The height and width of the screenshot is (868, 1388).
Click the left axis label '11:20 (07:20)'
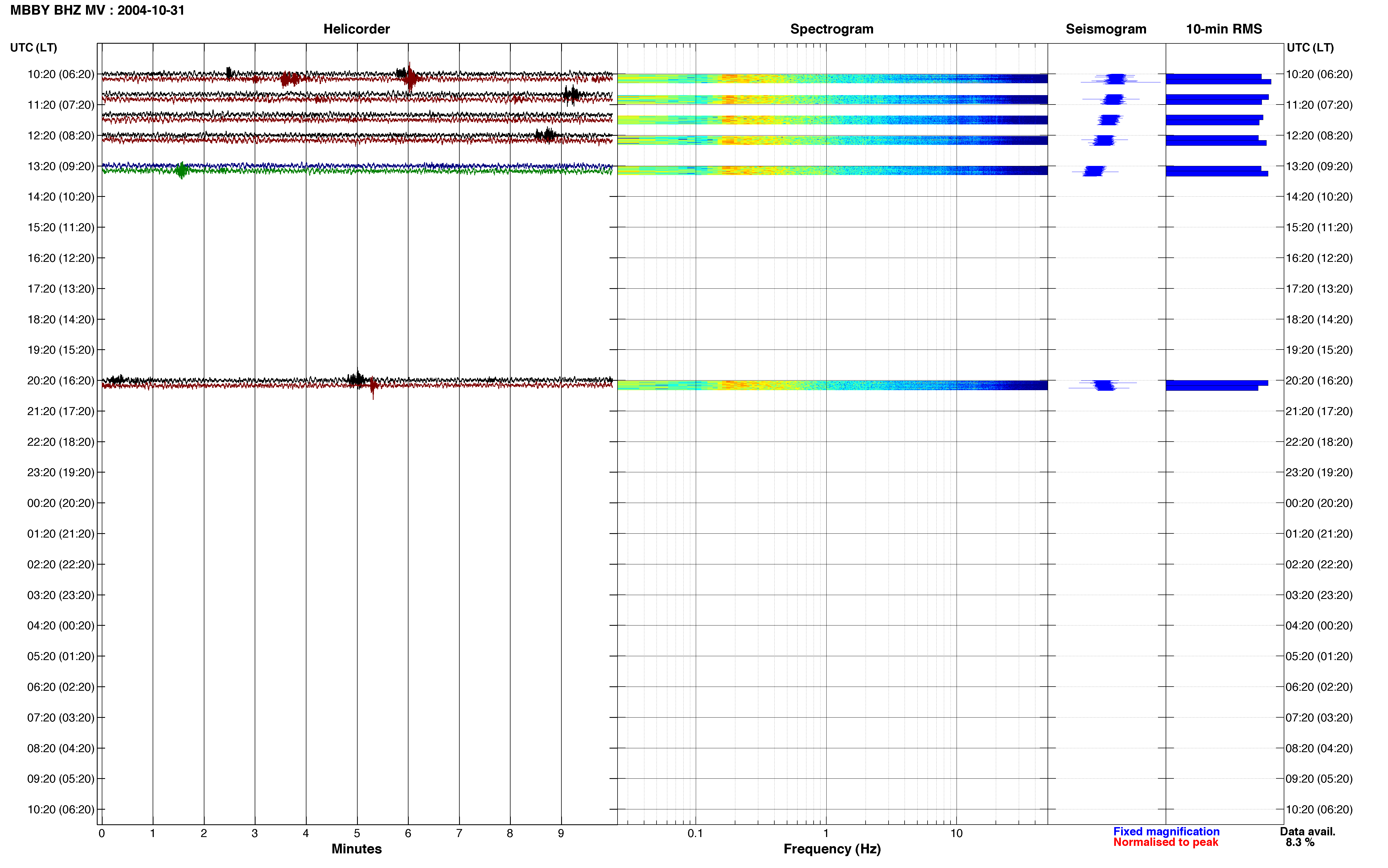click(61, 105)
